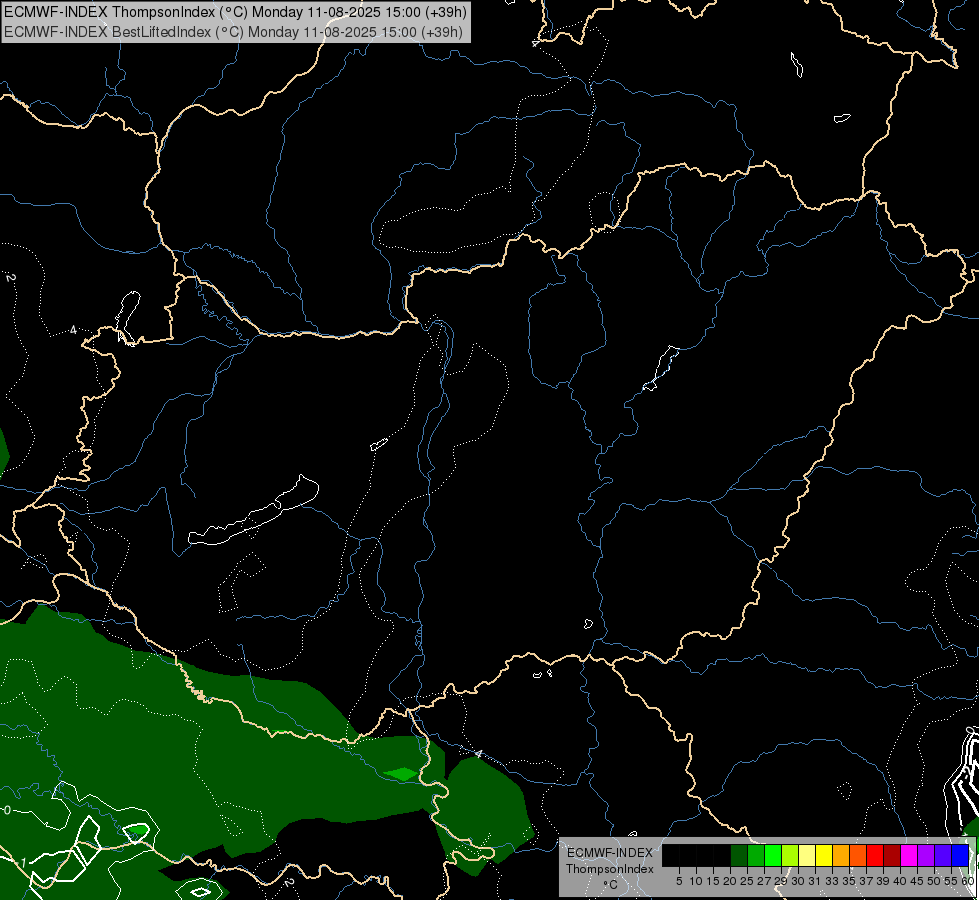Screen dimensions: 979x900
Task: Click the legend tick value 15
Action: (x=714, y=881)
